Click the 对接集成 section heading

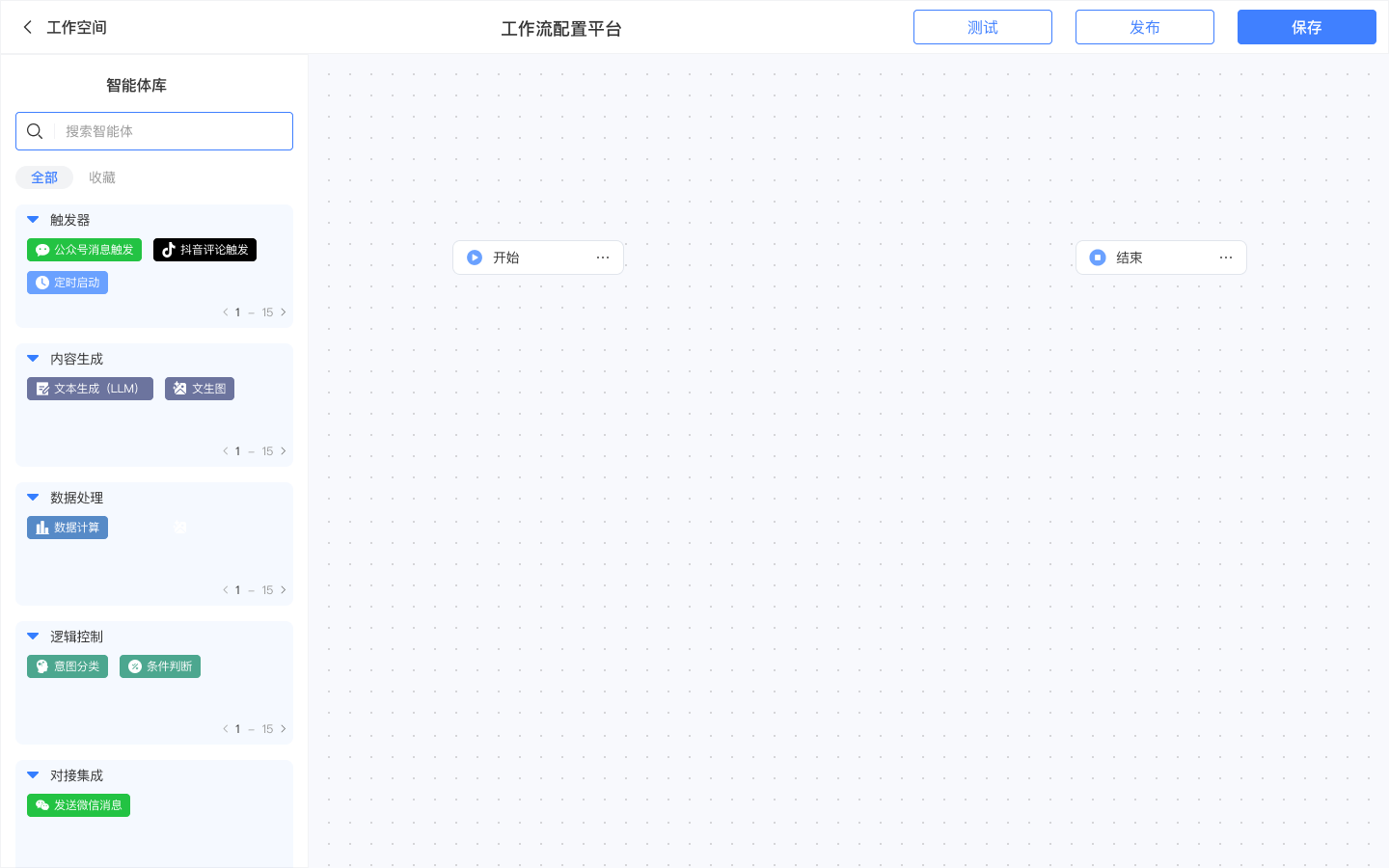[77, 775]
